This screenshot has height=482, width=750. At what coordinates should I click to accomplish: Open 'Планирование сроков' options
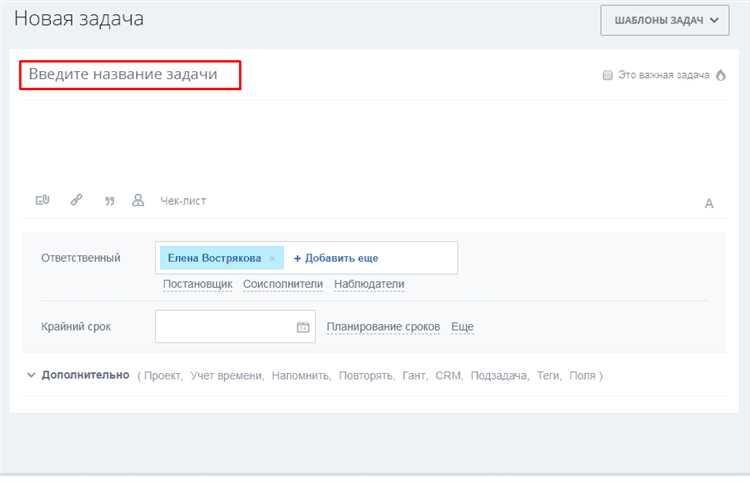pyautogui.click(x=383, y=327)
